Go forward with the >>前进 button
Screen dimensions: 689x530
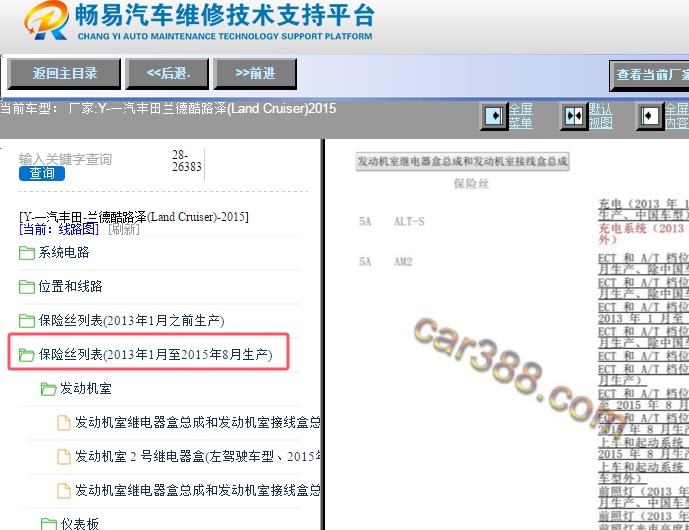255,73
